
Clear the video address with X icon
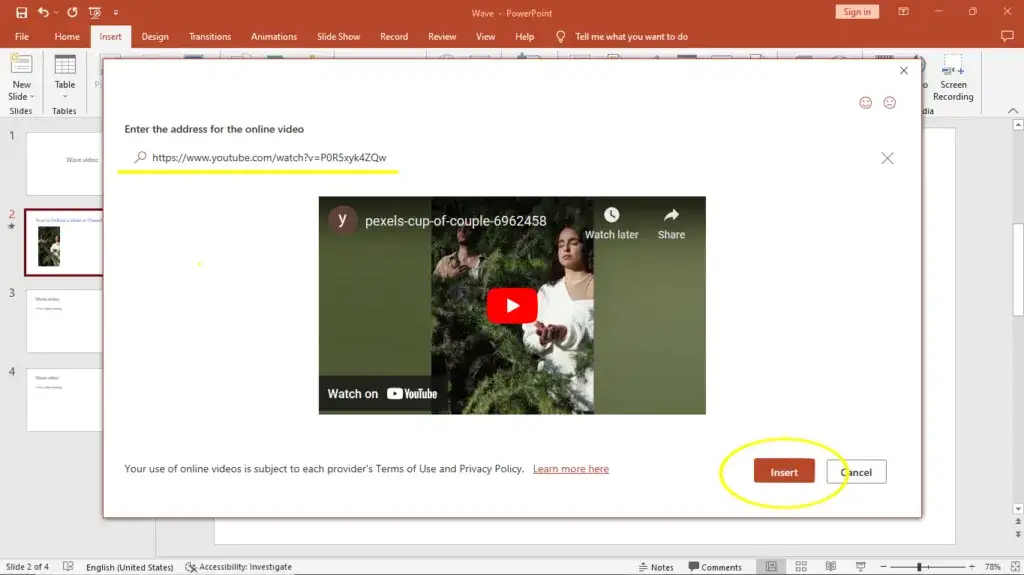click(887, 158)
